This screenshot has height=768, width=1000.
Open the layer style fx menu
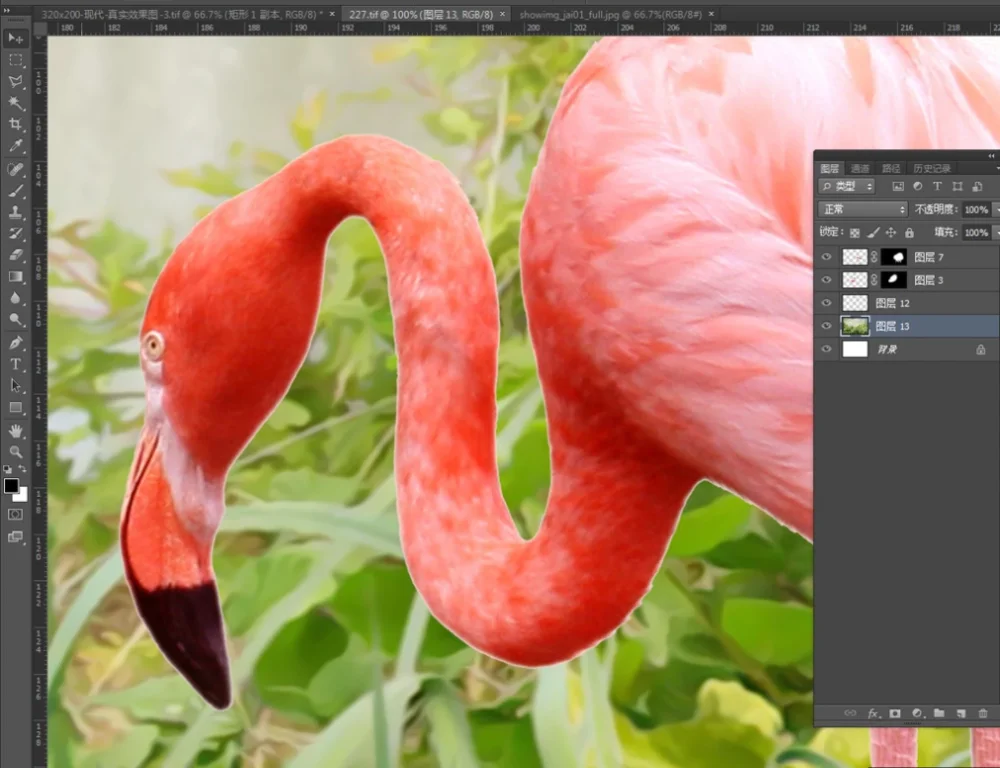coord(873,713)
